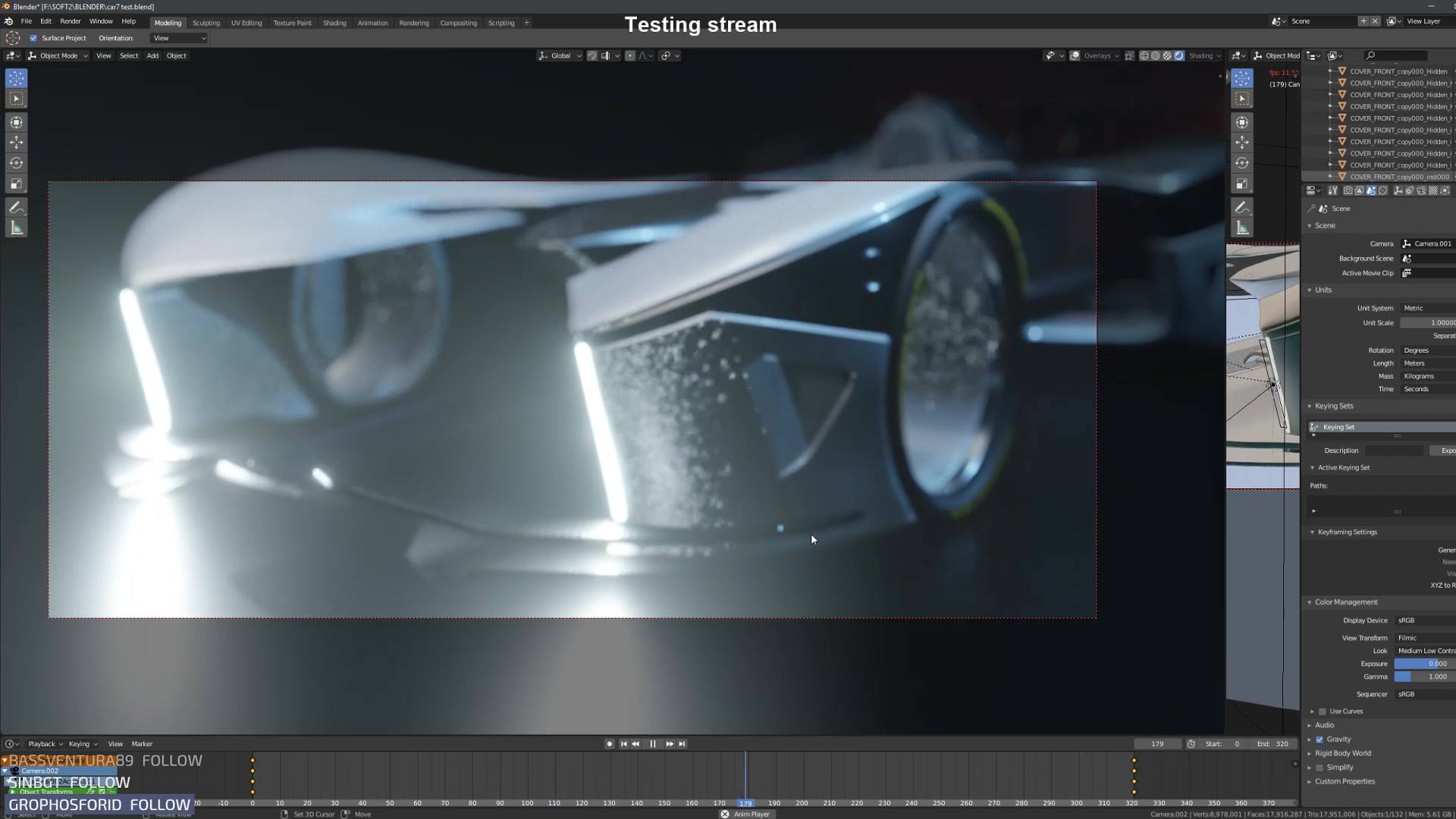The image size is (1456, 819).
Task: Switch to the Animation workspace tab
Action: (372, 24)
